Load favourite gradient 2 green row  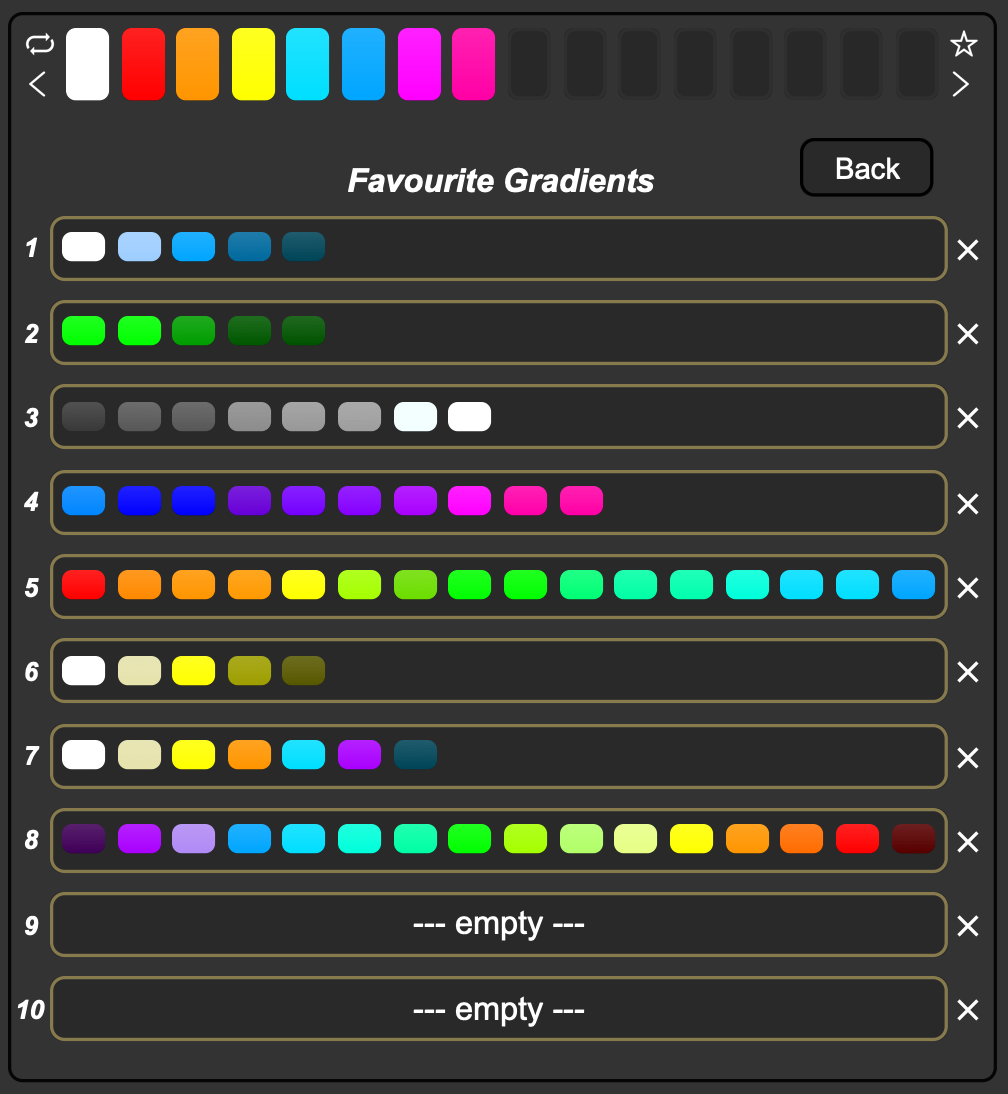[499, 332]
